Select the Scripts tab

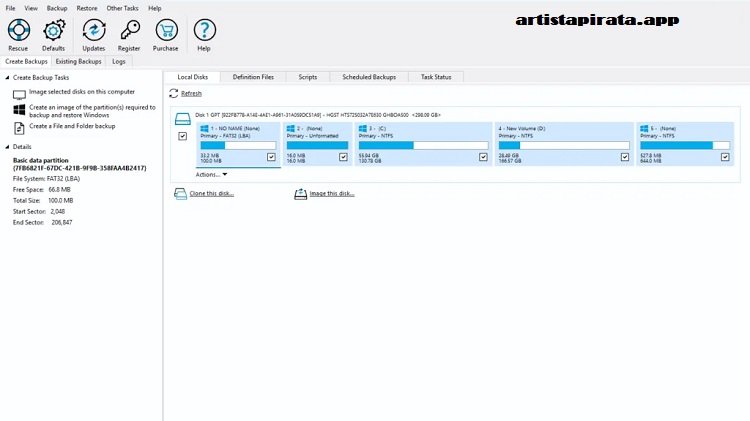(308, 77)
